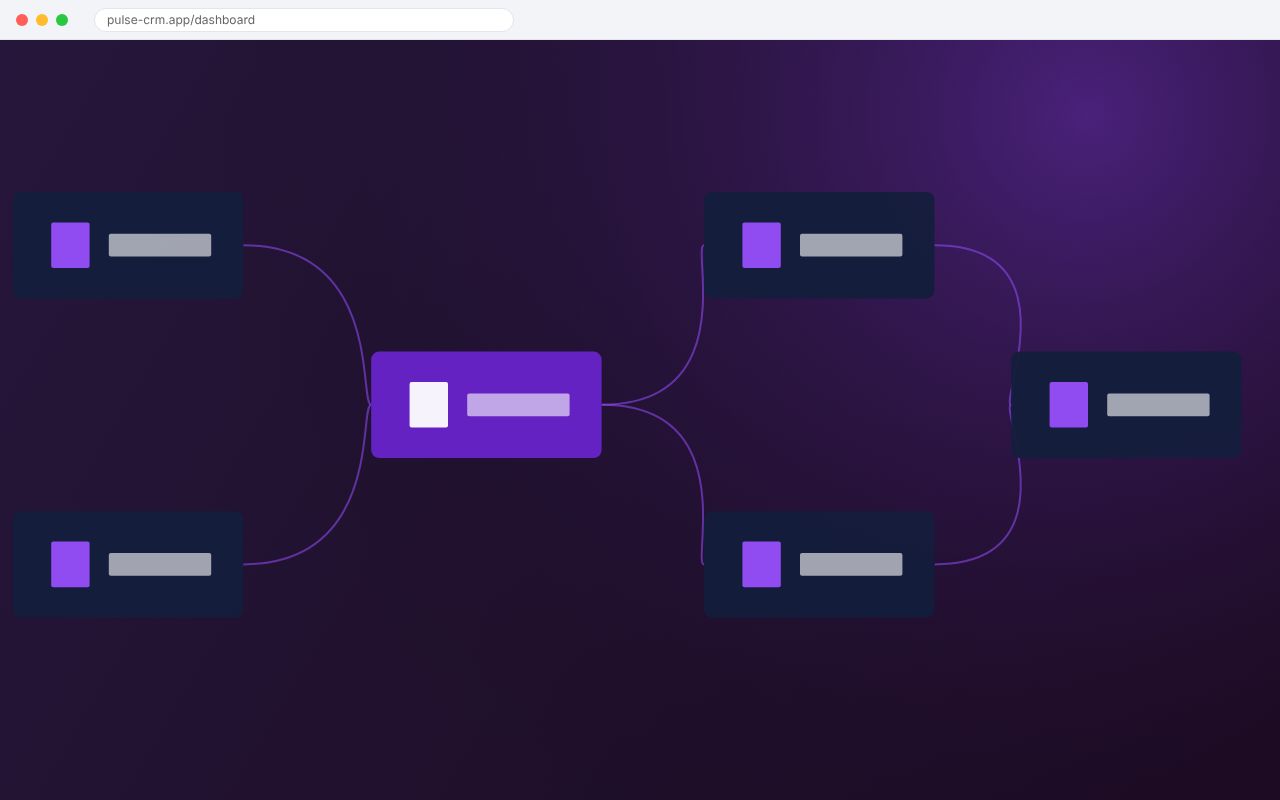Maximize the window with the green button
1280x800 pixels.
(x=62, y=20)
